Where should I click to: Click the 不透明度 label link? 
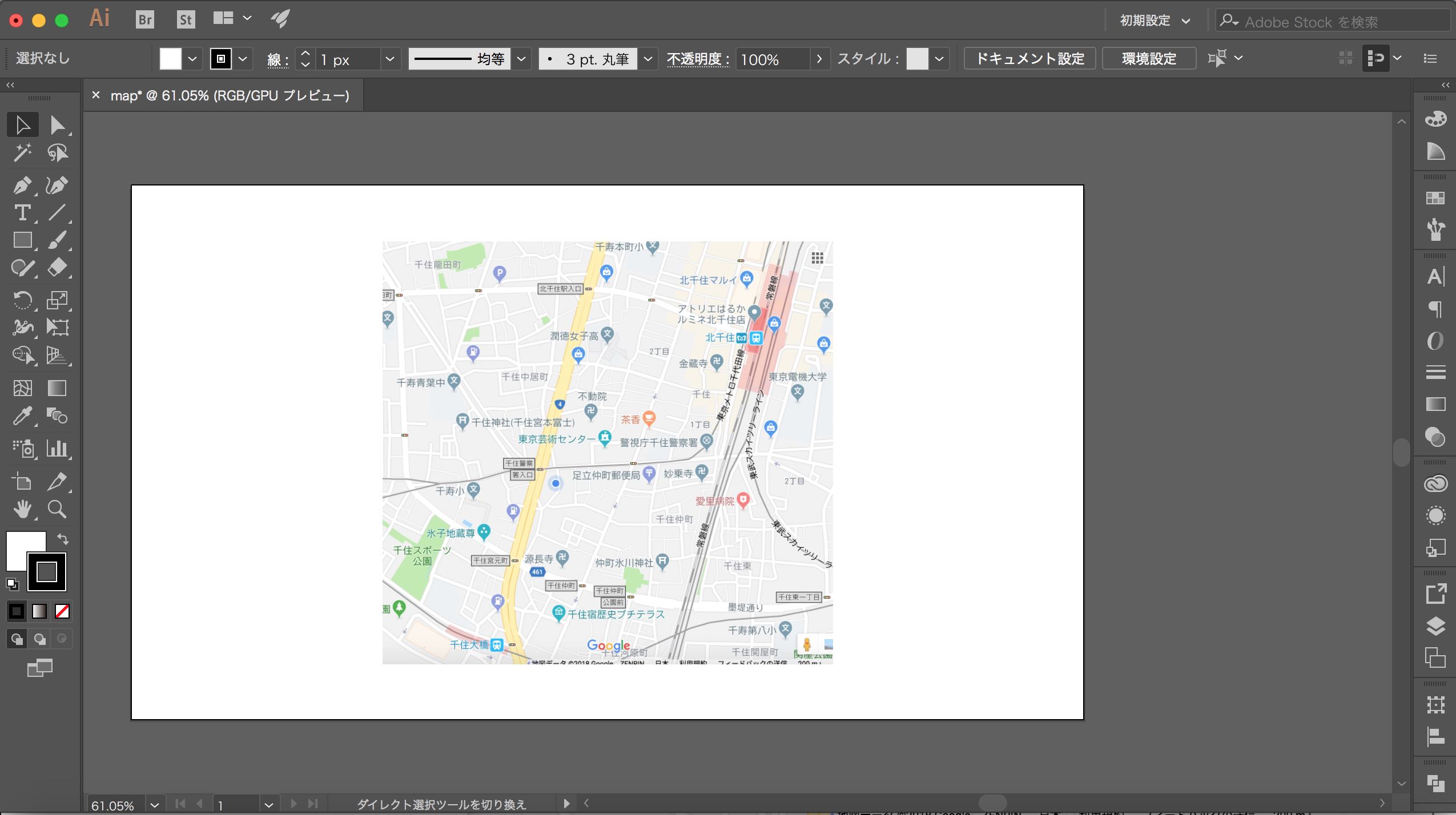(698, 59)
